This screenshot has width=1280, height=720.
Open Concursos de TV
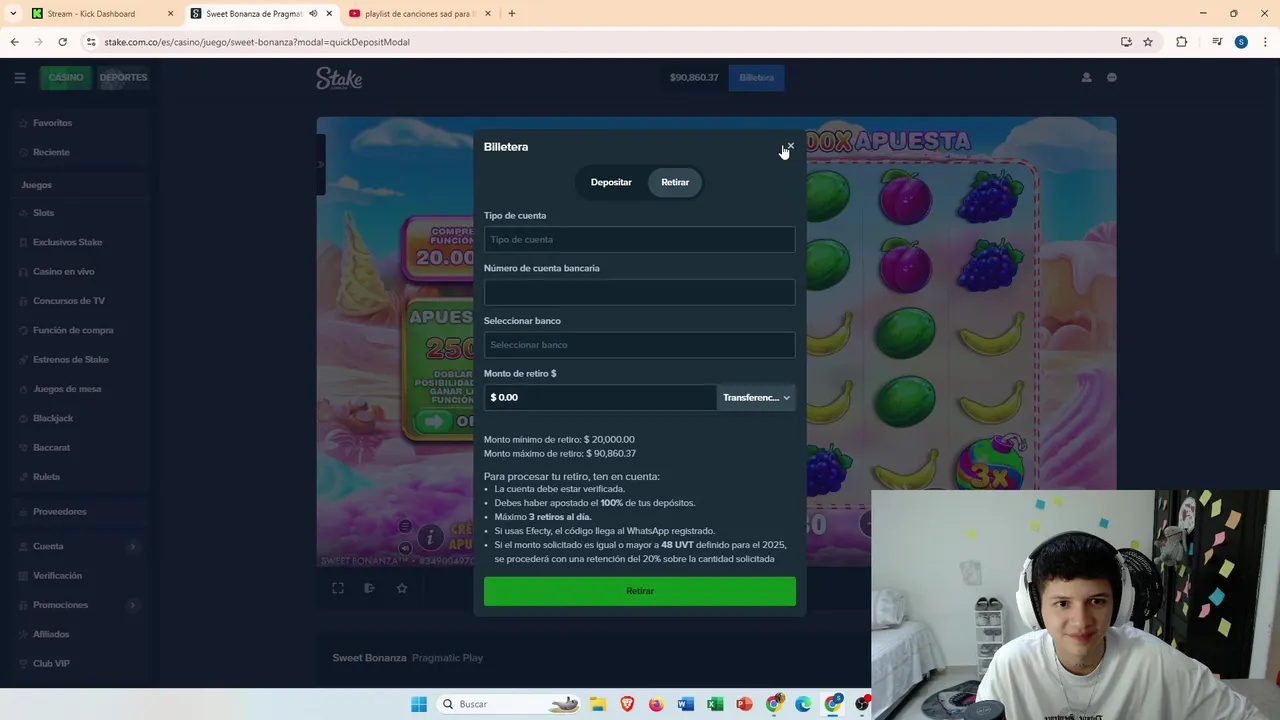[68, 301]
